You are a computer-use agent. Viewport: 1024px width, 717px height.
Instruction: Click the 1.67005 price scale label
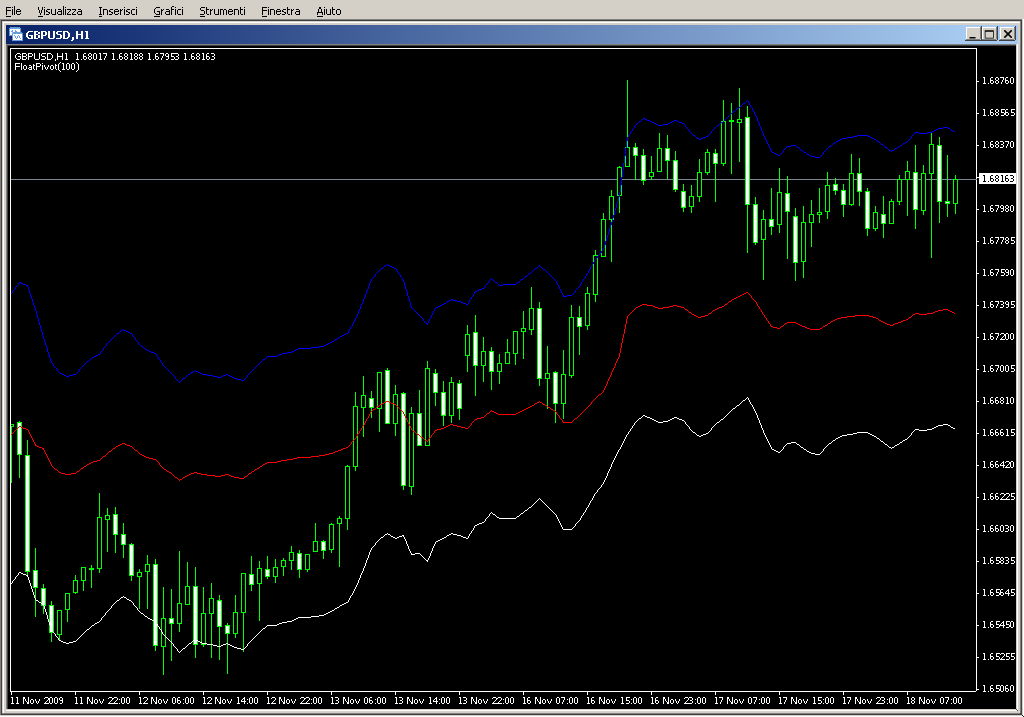coord(999,369)
